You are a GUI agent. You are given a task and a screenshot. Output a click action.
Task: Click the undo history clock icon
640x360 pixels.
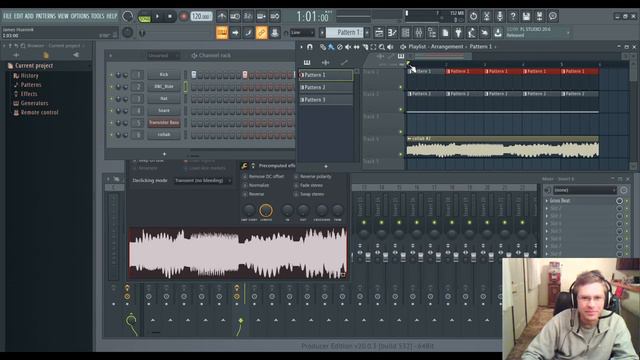473,16
